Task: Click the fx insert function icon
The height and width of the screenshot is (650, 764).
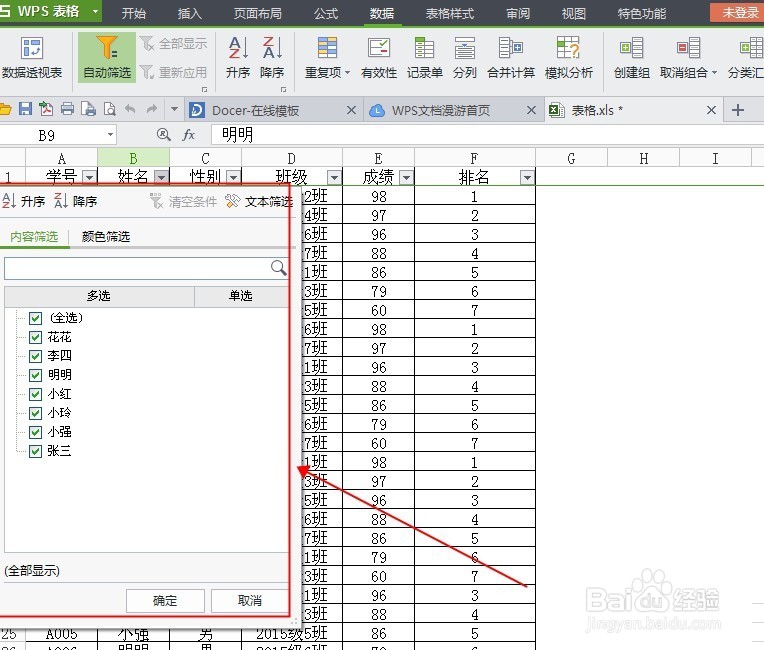Action: (189, 134)
